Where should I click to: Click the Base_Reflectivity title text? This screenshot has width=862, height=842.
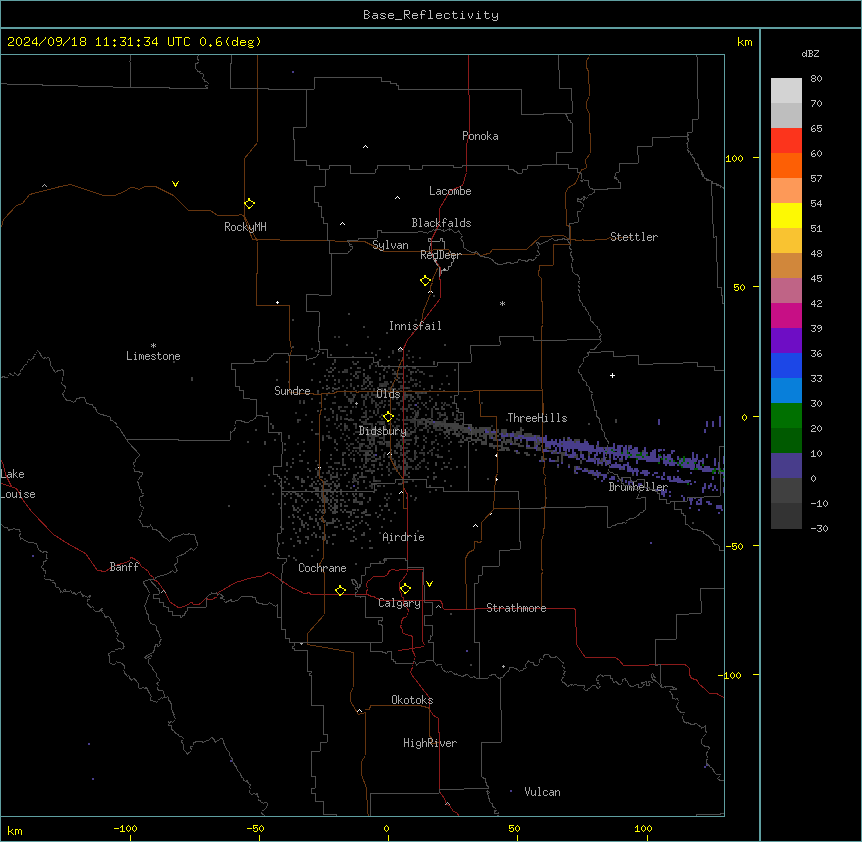click(431, 15)
